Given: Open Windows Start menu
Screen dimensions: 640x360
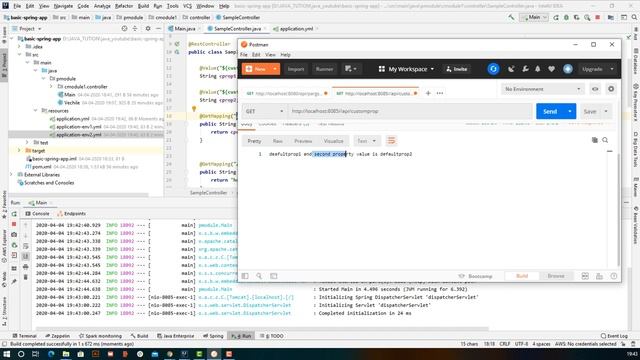Looking at the screenshot, I should (6, 354).
